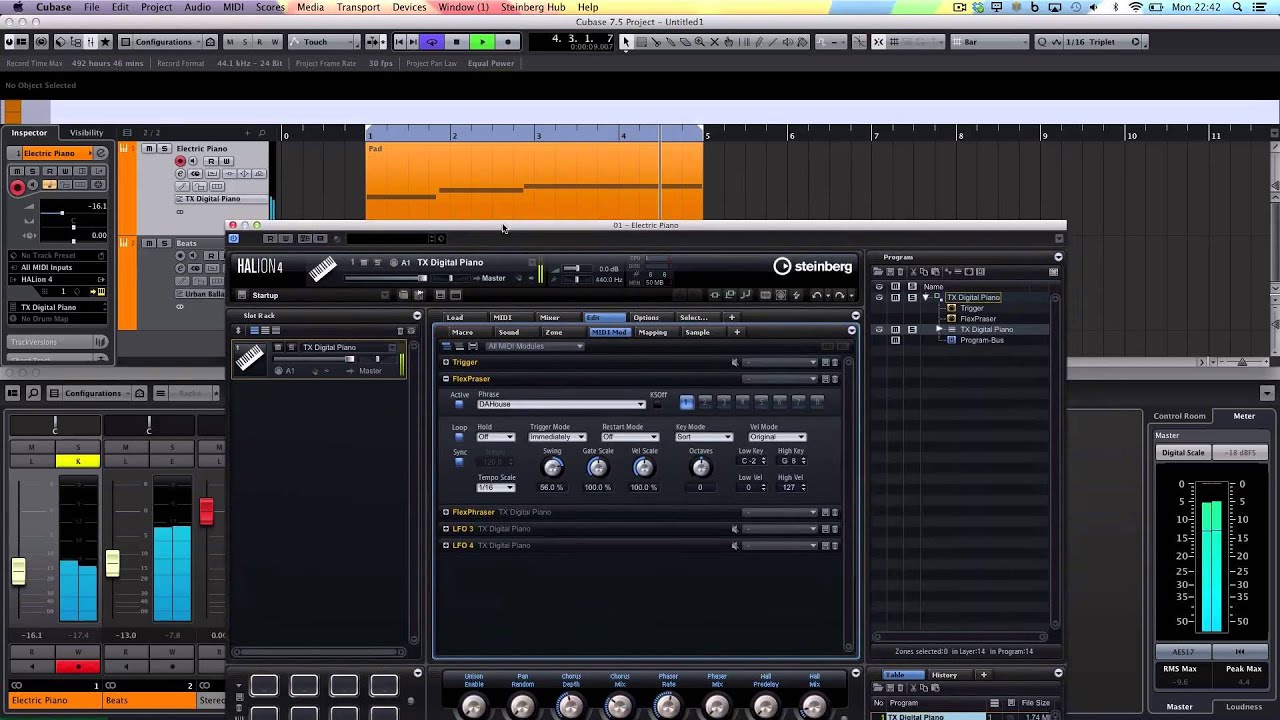Toggle the KSOff switch
Viewport: 1280px width, 720px height.
pyautogui.click(x=657, y=404)
